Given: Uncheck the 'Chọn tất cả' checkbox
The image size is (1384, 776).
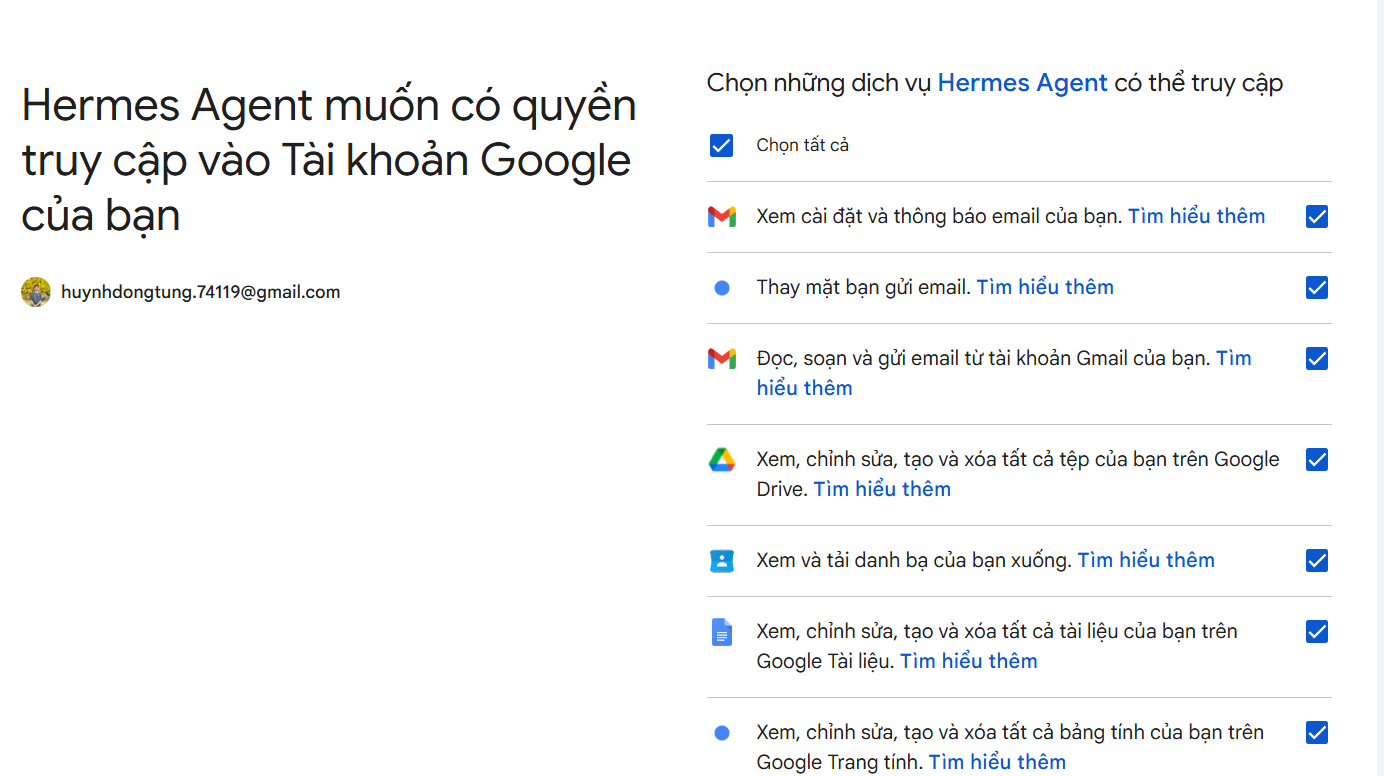Looking at the screenshot, I should coord(721,146).
